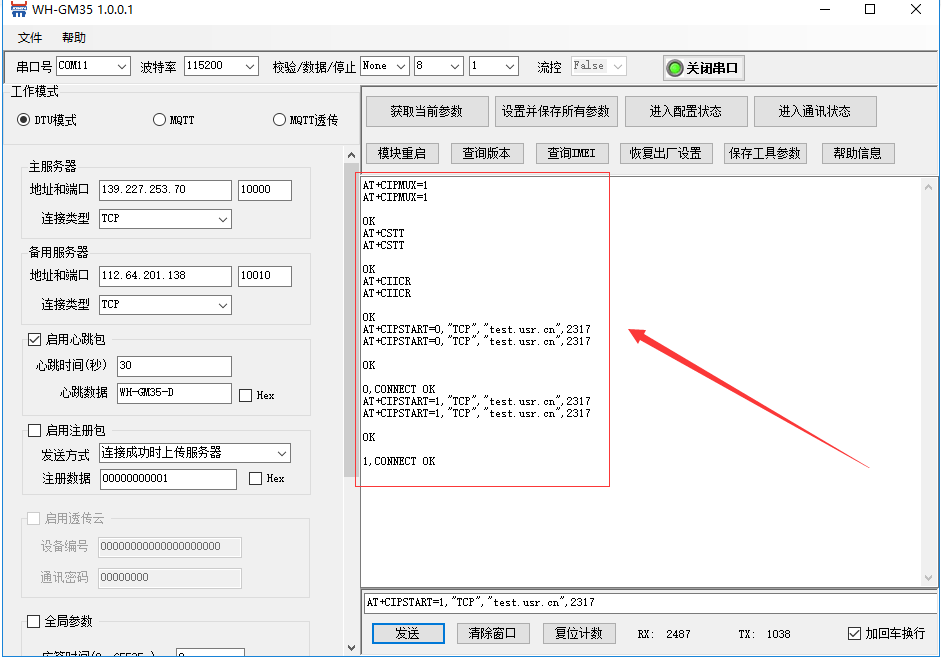Click the WH-GM35 app icon in title bar
The width and height of the screenshot is (941, 661).
pos(17,10)
